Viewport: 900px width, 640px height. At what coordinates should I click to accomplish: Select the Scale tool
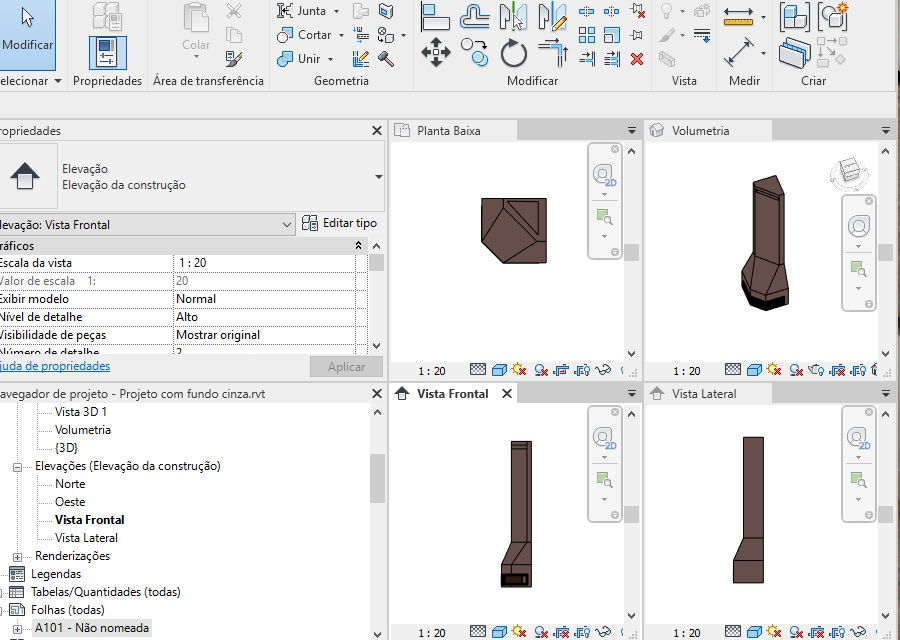[x=612, y=35]
